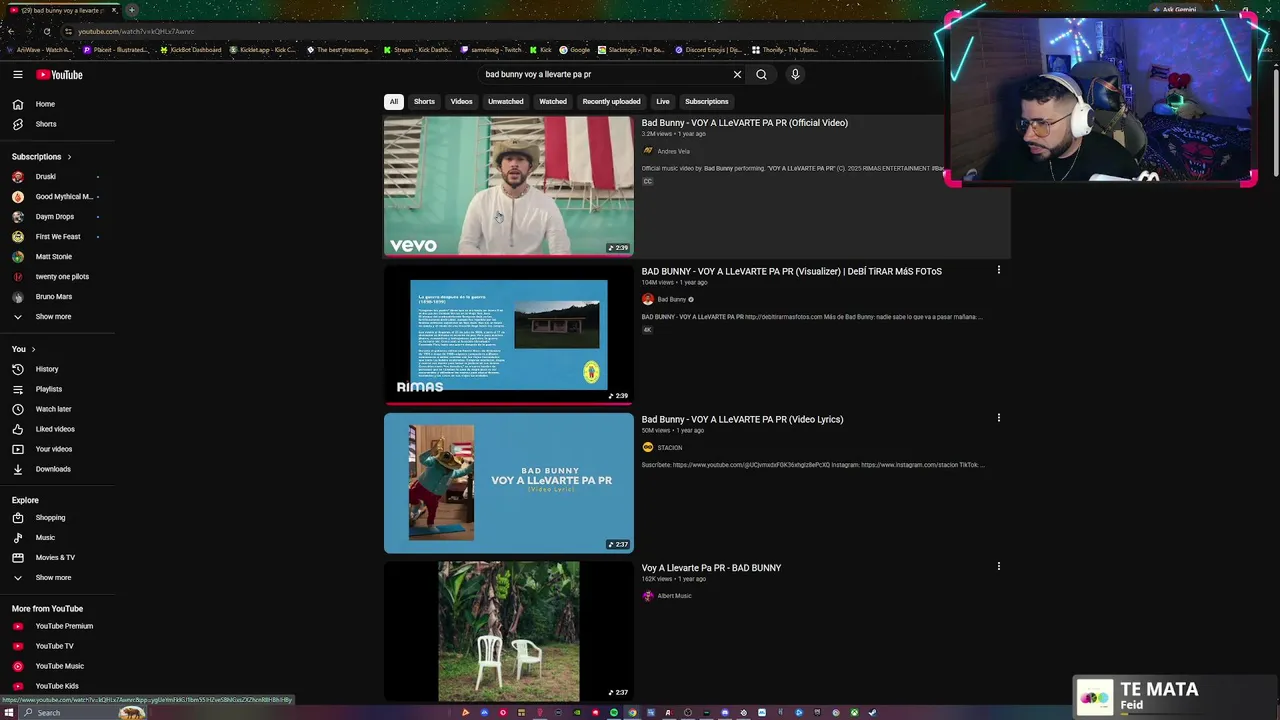Select the Live filter chip
Screen dimensions: 1280x720
coord(662,101)
